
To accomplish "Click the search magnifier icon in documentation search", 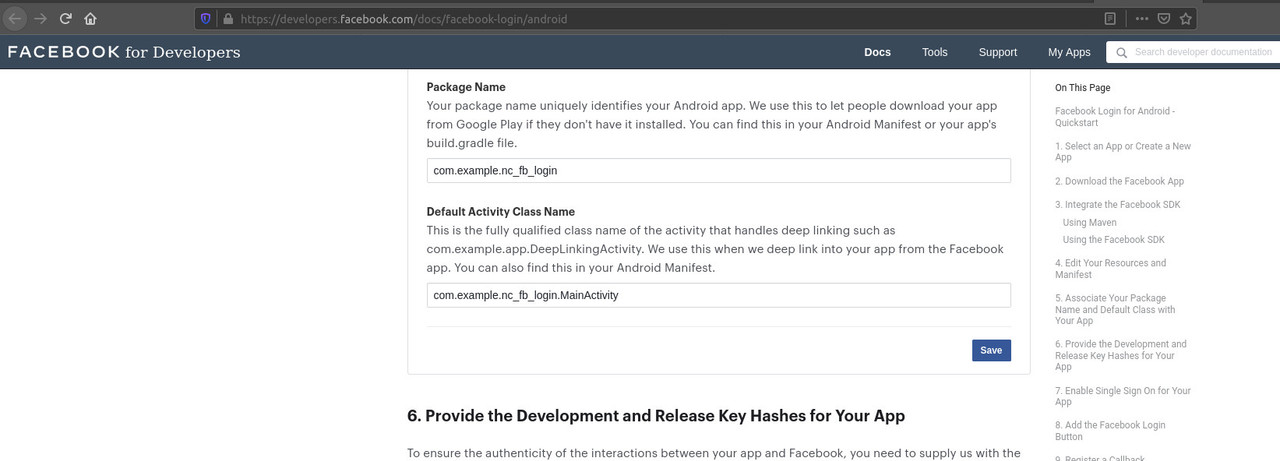I will tap(1121, 52).
